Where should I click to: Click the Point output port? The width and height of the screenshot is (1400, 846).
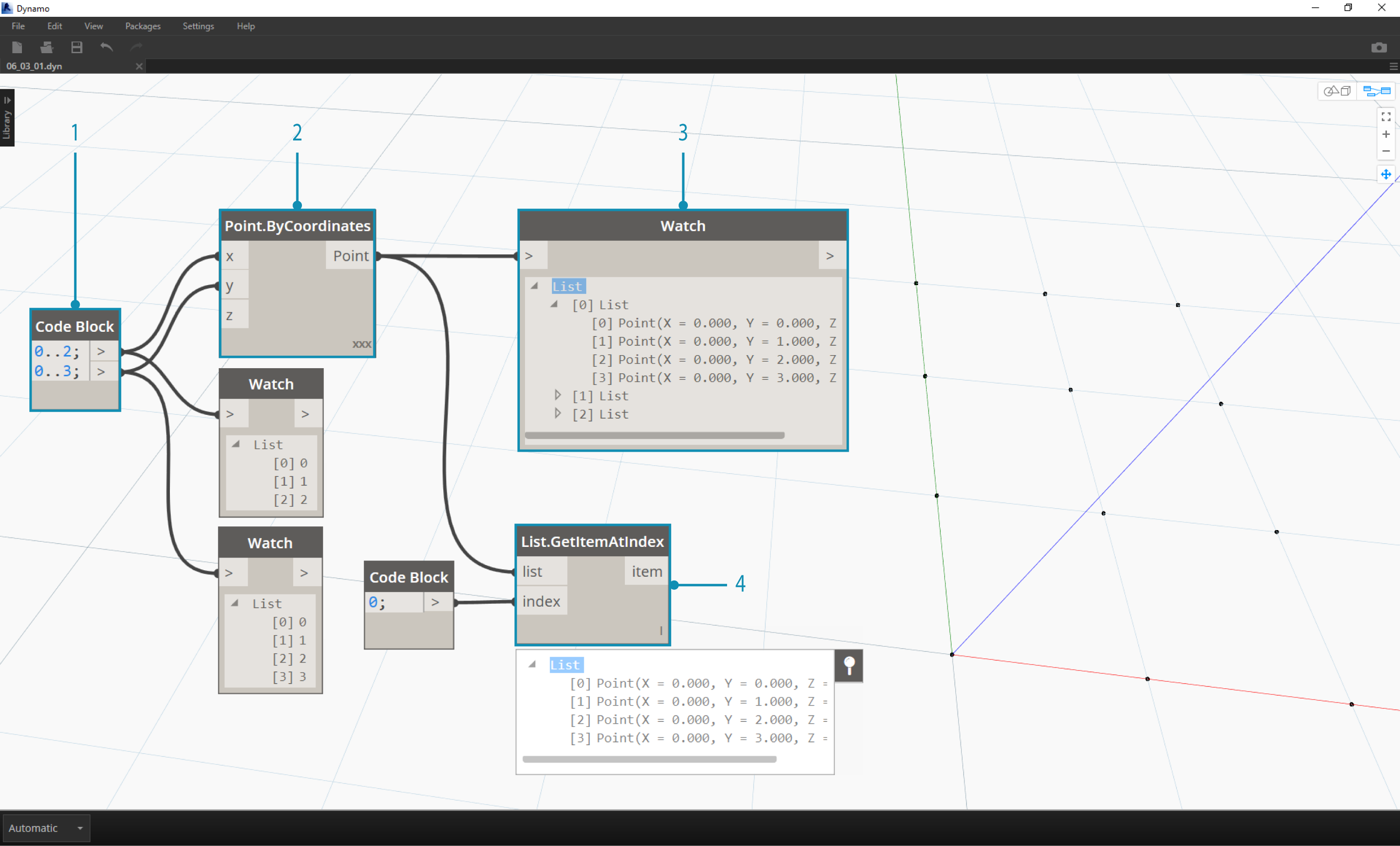[x=350, y=256]
